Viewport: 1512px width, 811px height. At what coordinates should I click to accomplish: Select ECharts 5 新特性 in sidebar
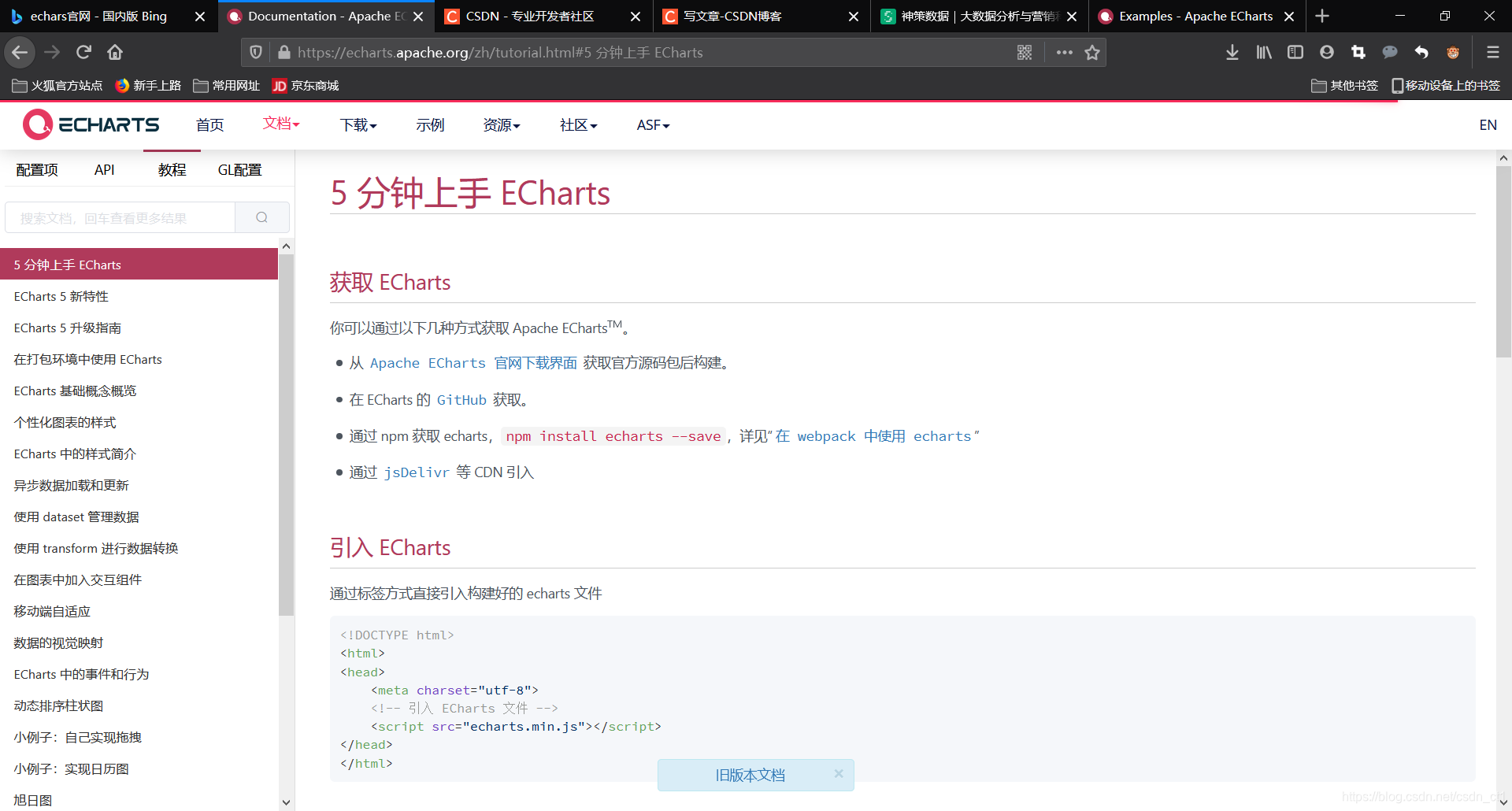(139, 296)
